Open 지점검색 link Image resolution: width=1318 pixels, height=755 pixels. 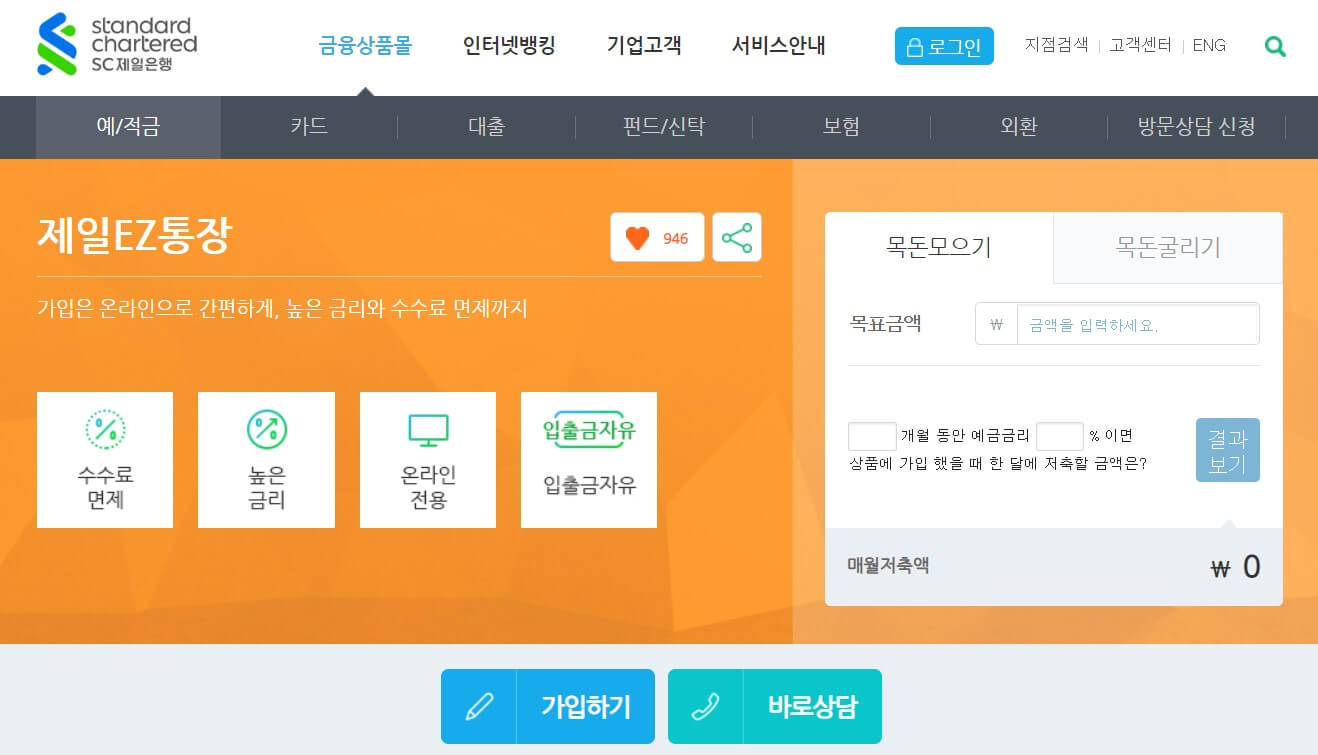click(x=1056, y=45)
